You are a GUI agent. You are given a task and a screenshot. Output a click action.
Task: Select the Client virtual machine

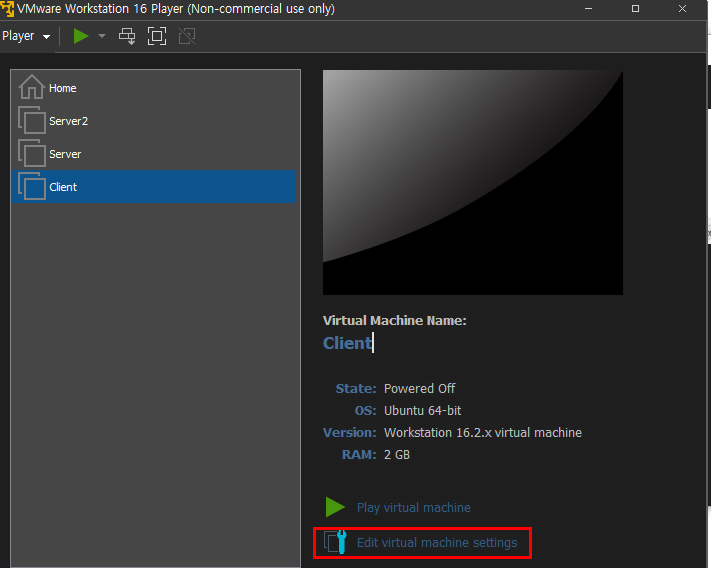pyautogui.click(x=154, y=187)
